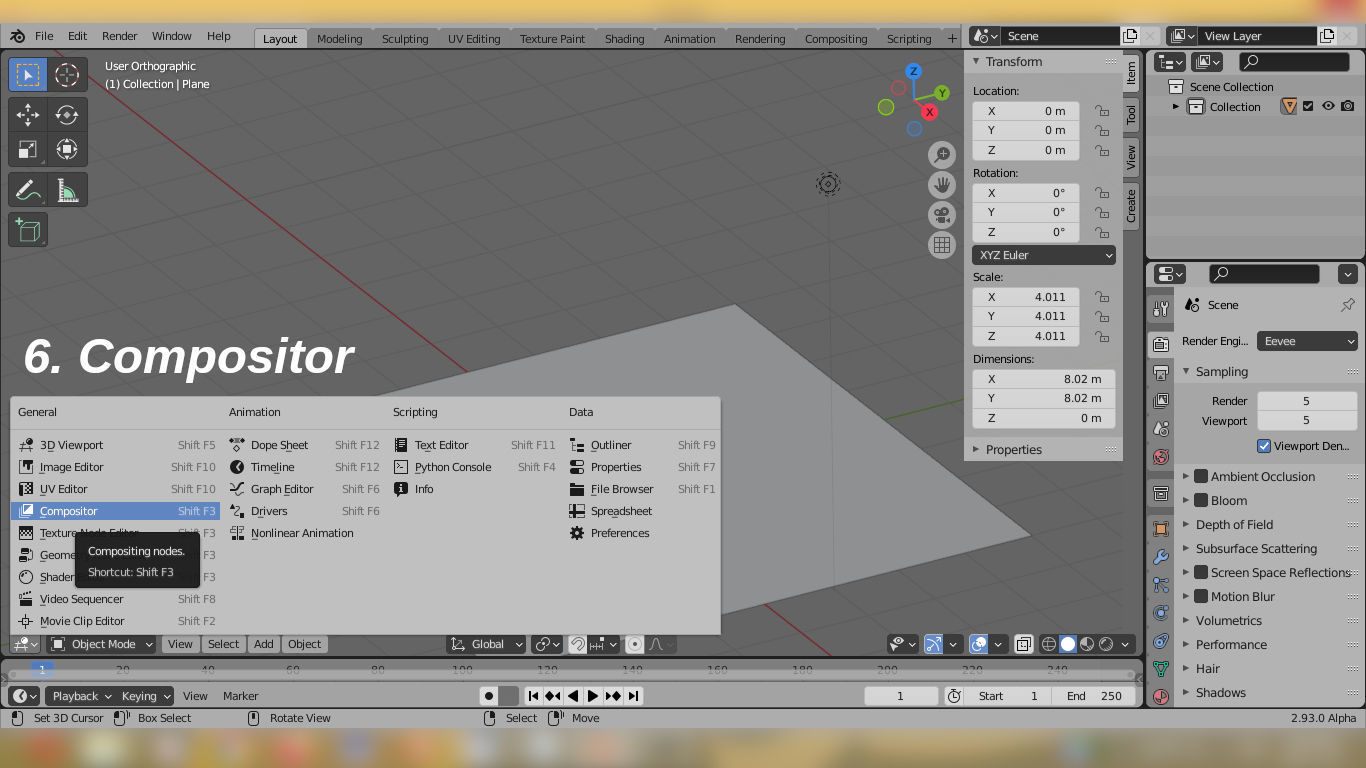Screen dimensions: 1366x768
Task: Toggle Collection exclude checkbox
Action: tap(1308, 106)
